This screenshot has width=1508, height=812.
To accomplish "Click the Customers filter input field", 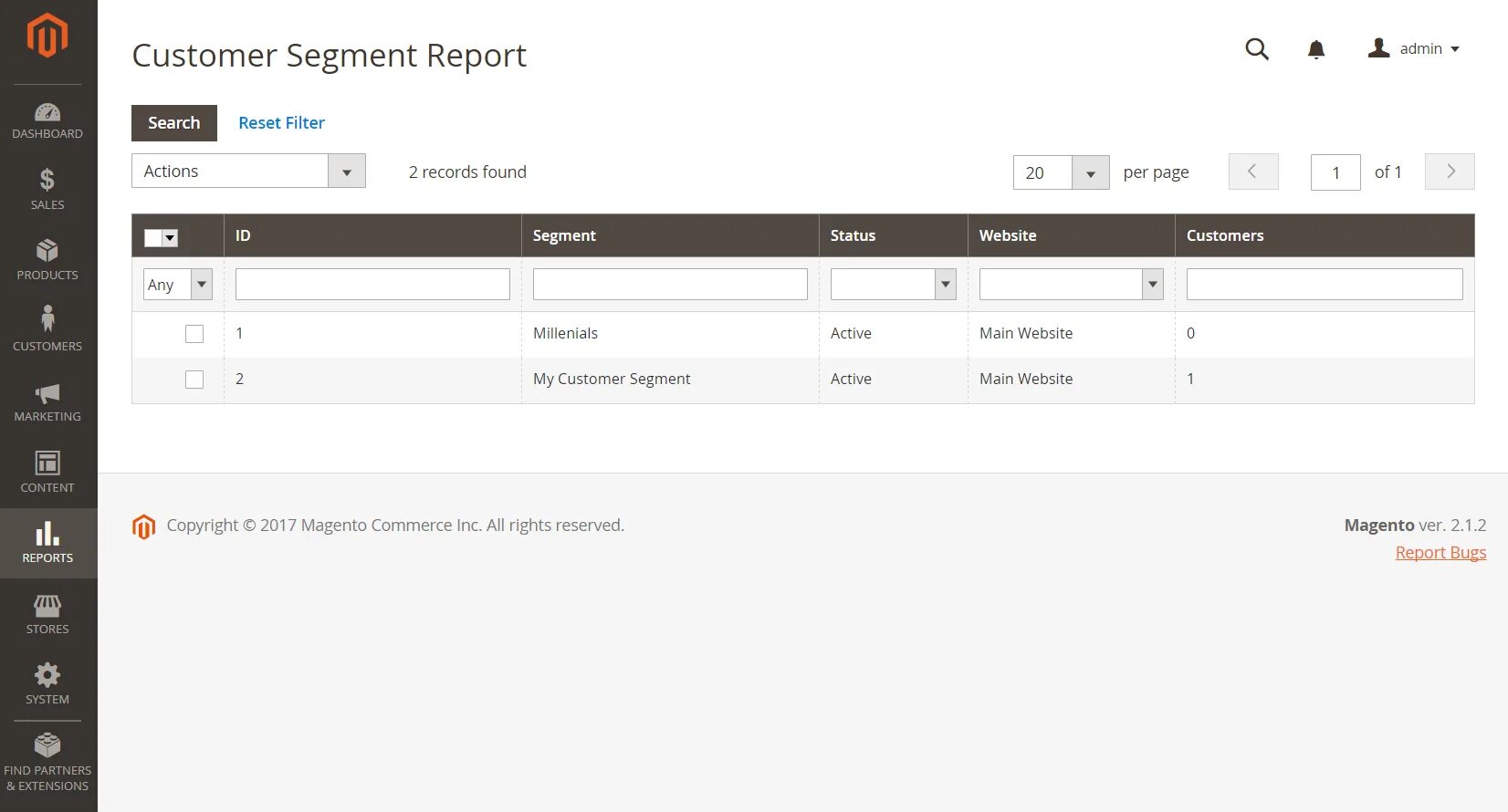I will (1325, 285).
